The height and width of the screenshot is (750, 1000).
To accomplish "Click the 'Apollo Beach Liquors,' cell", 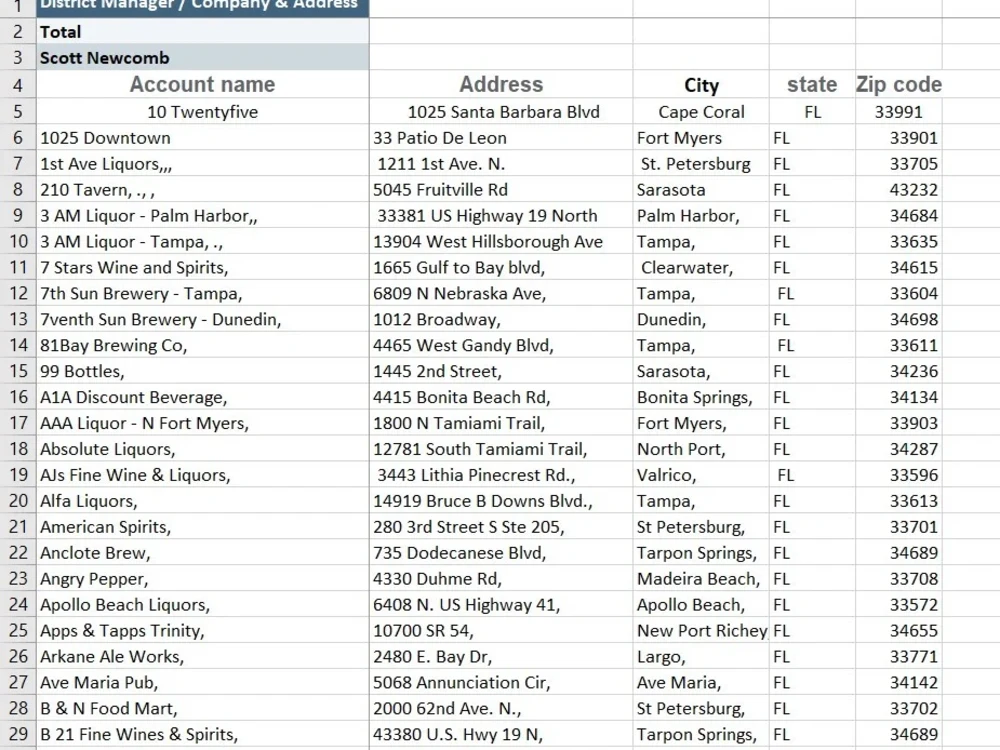I will [202, 605].
